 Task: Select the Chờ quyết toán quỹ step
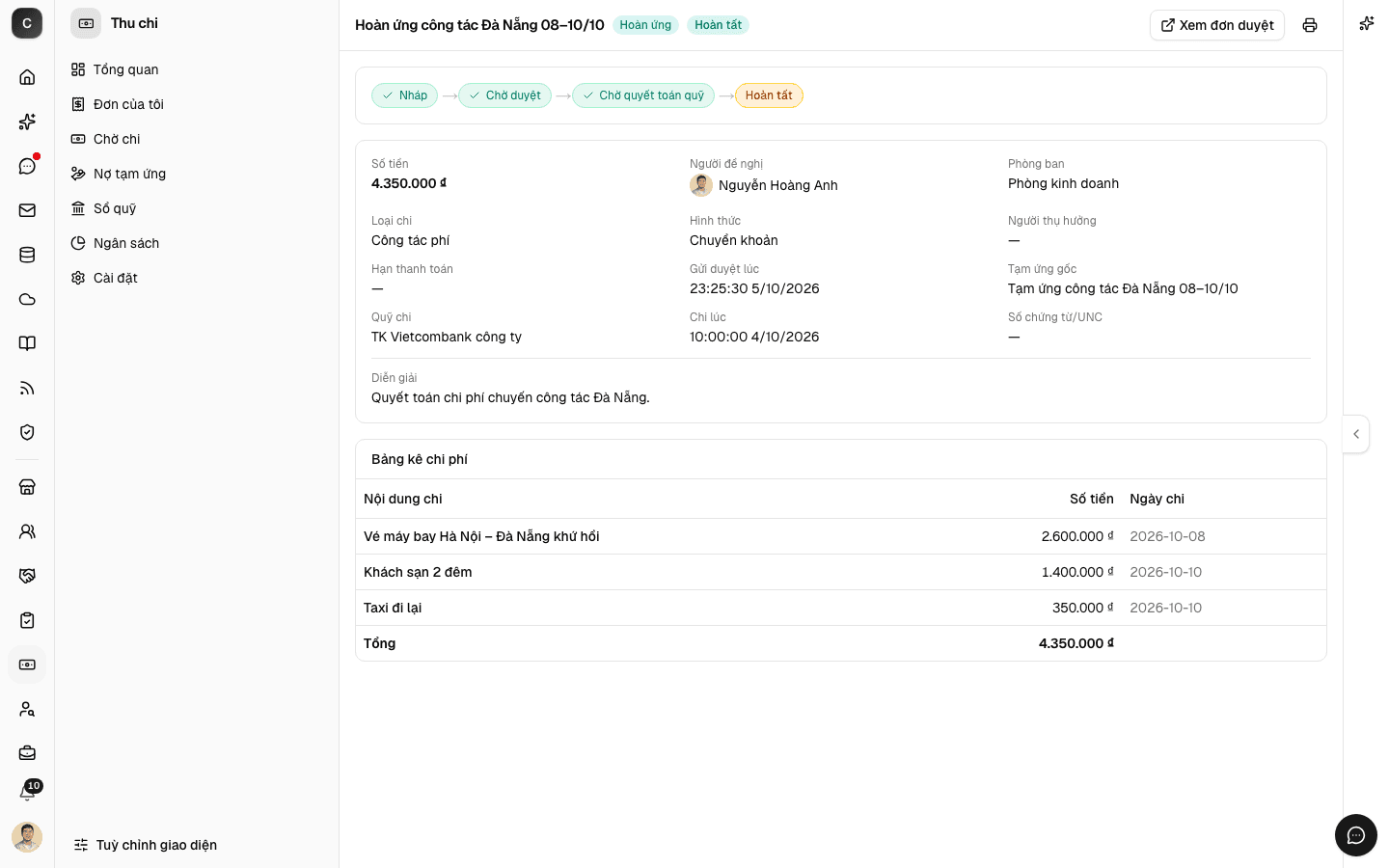[643, 95]
